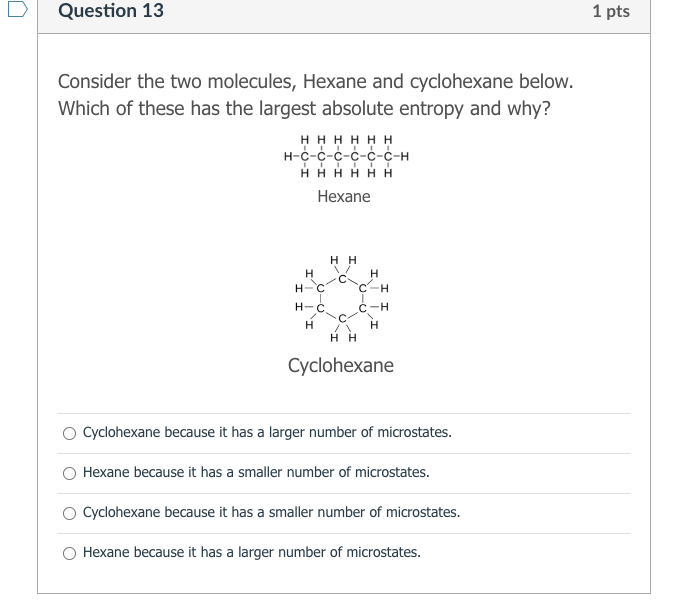Select radio: Cyclohexane, smaller number of microstates
This screenshot has height=603, width=678.
(x=69, y=513)
